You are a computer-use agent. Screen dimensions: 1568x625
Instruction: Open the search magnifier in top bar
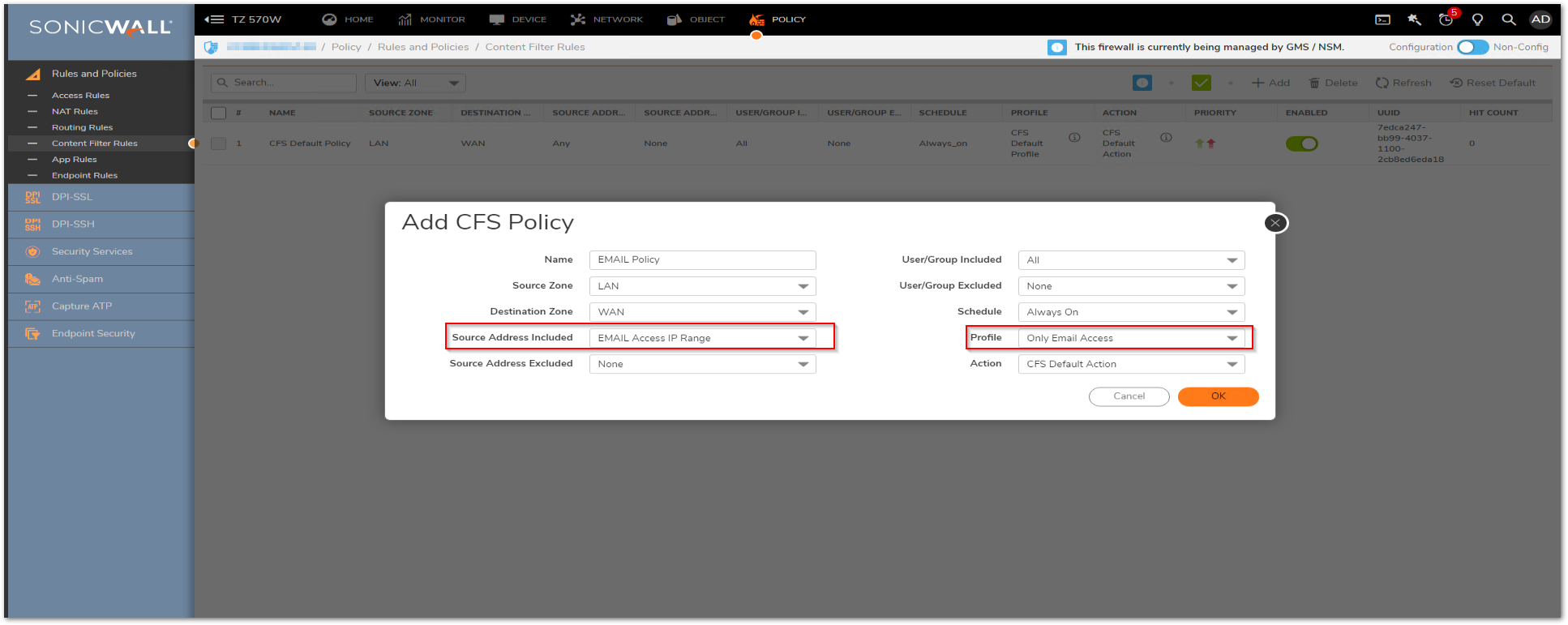point(1508,19)
